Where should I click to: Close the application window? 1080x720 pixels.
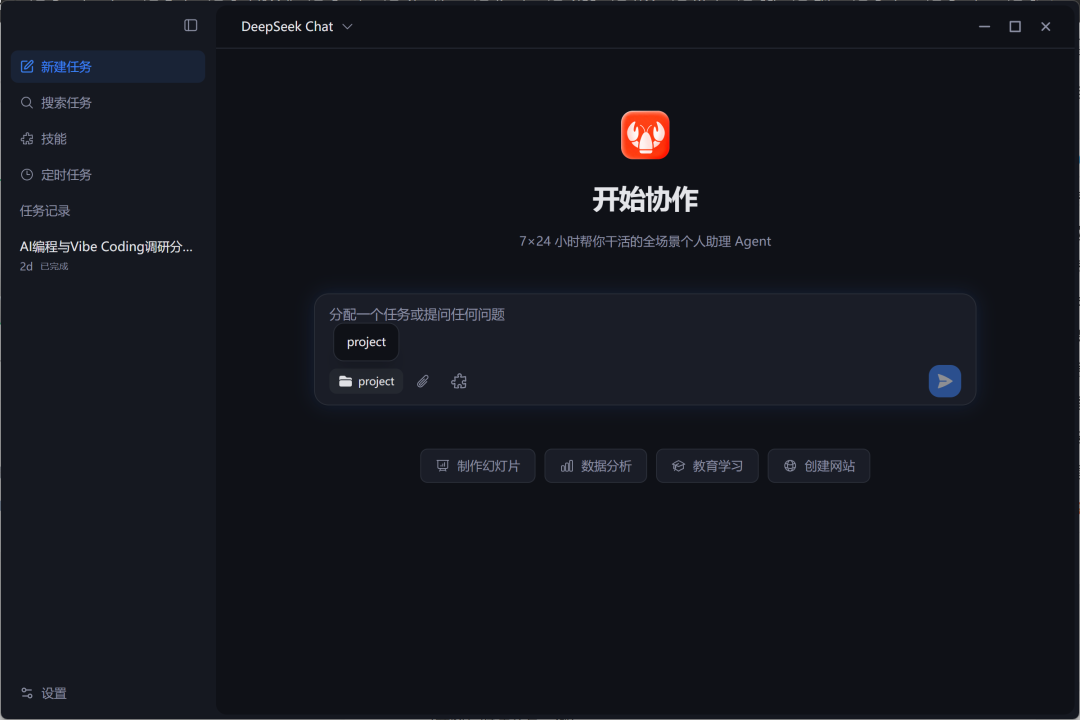(x=1046, y=26)
